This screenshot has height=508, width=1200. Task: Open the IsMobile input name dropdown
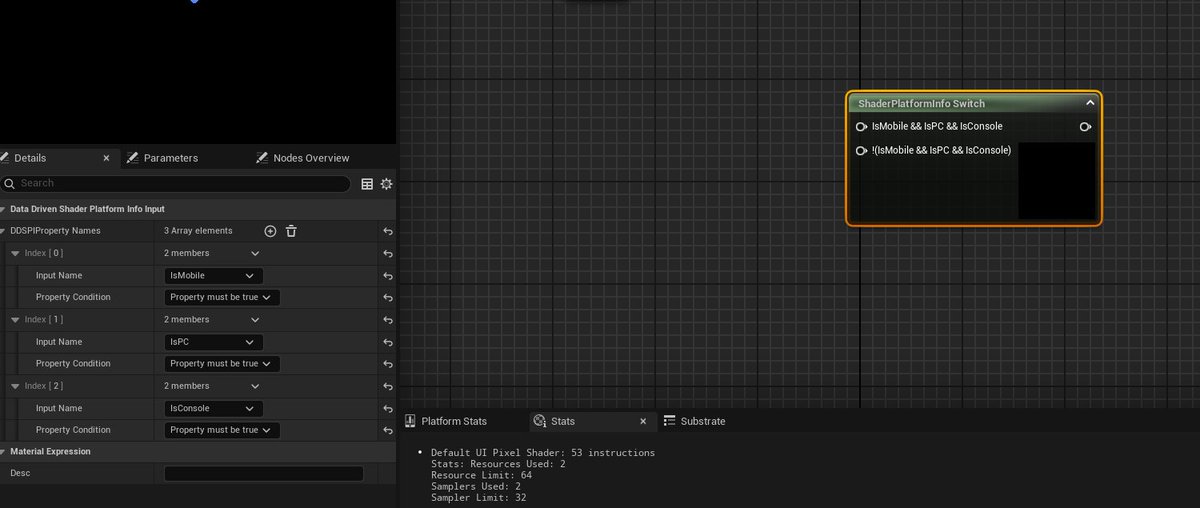click(x=214, y=275)
